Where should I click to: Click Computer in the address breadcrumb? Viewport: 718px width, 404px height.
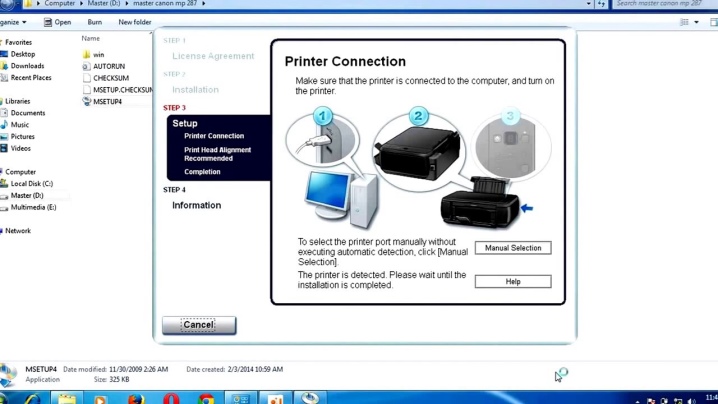[60, 3]
